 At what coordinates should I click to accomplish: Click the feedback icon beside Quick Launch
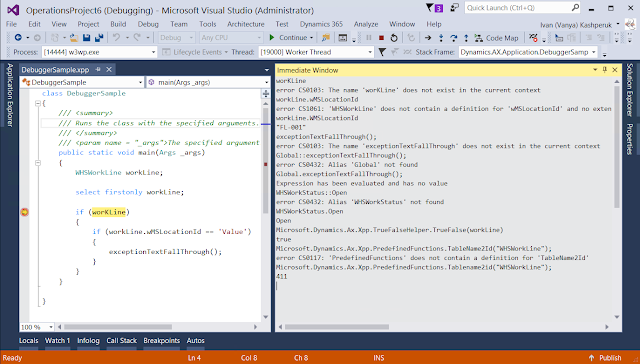tap(454, 8)
